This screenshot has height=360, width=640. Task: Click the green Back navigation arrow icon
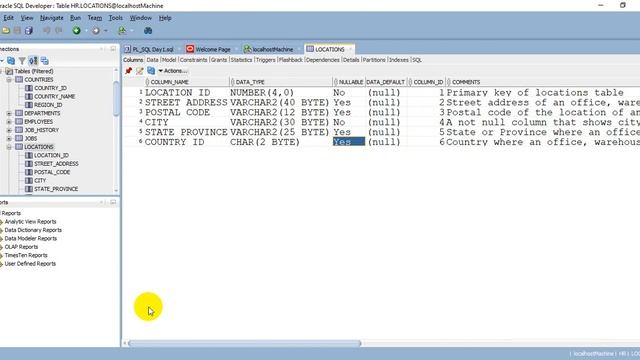(x=76, y=31)
